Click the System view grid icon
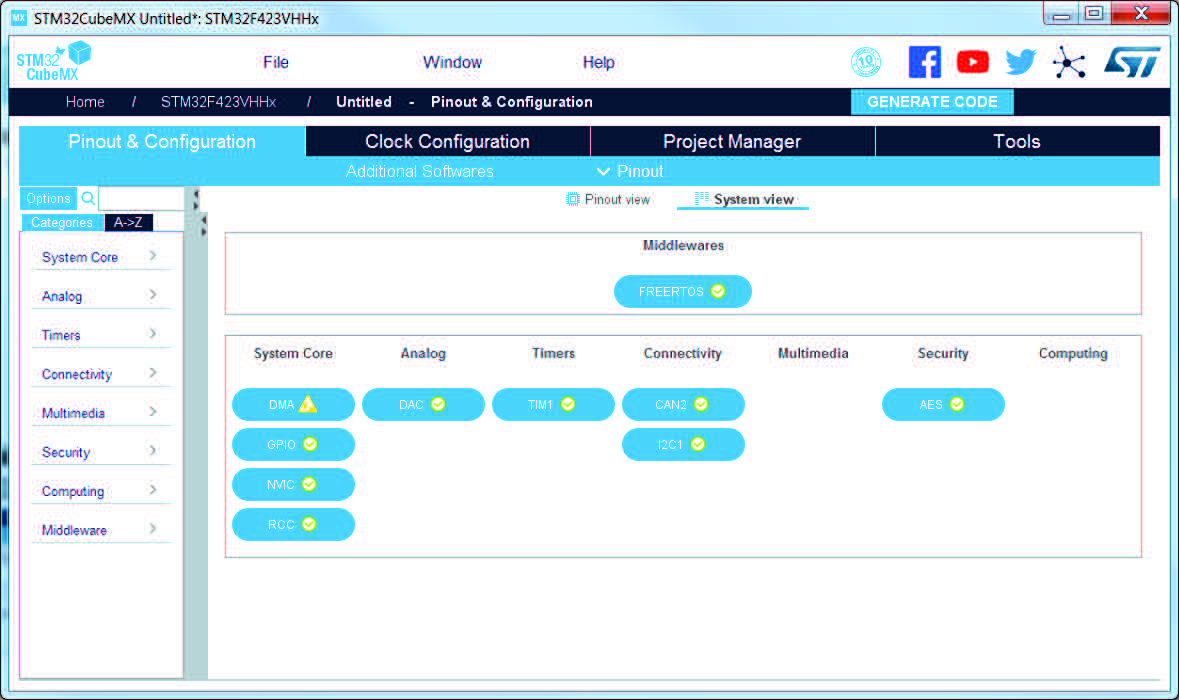Viewport: 1179px width, 700px height. pos(701,198)
